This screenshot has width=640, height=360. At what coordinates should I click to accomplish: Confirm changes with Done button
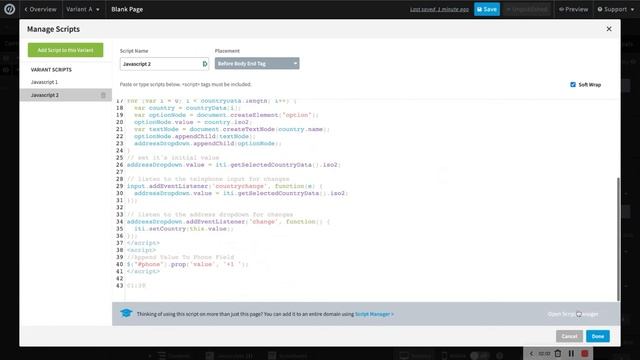[598, 336]
